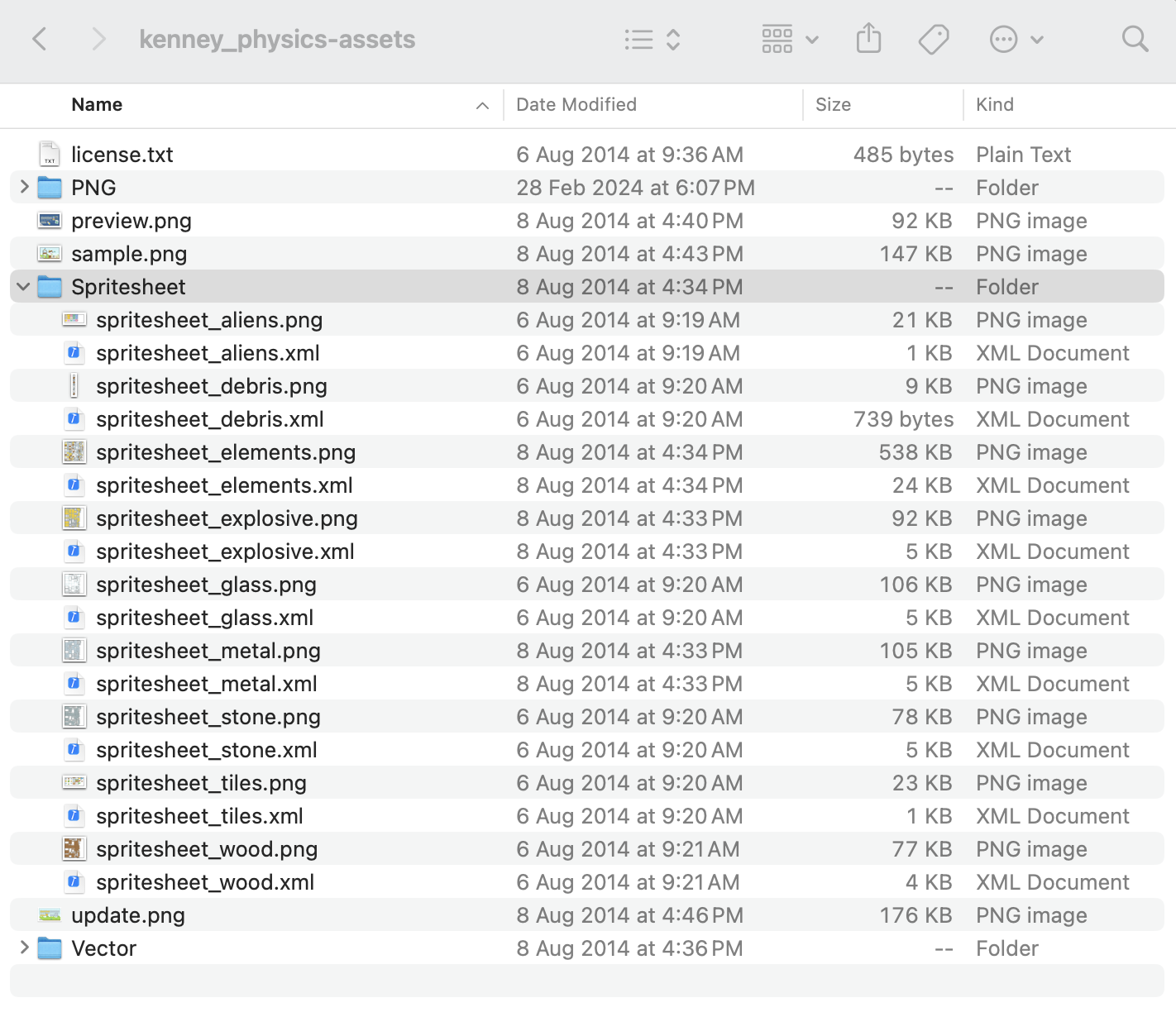Toggle sort direction on the Name column
This screenshot has width=1176, height=1017.
coord(482,105)
